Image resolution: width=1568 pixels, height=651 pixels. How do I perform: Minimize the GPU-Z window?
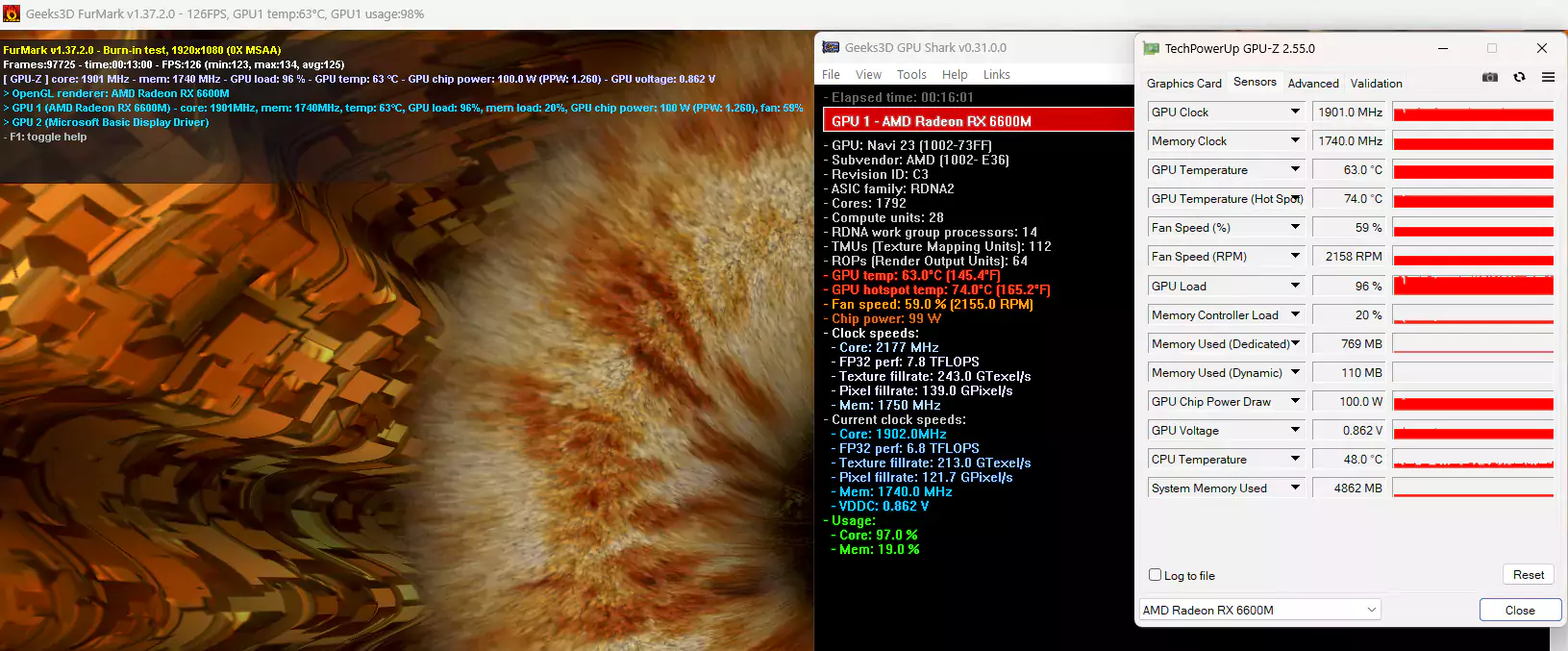[x=1442, y=48]
